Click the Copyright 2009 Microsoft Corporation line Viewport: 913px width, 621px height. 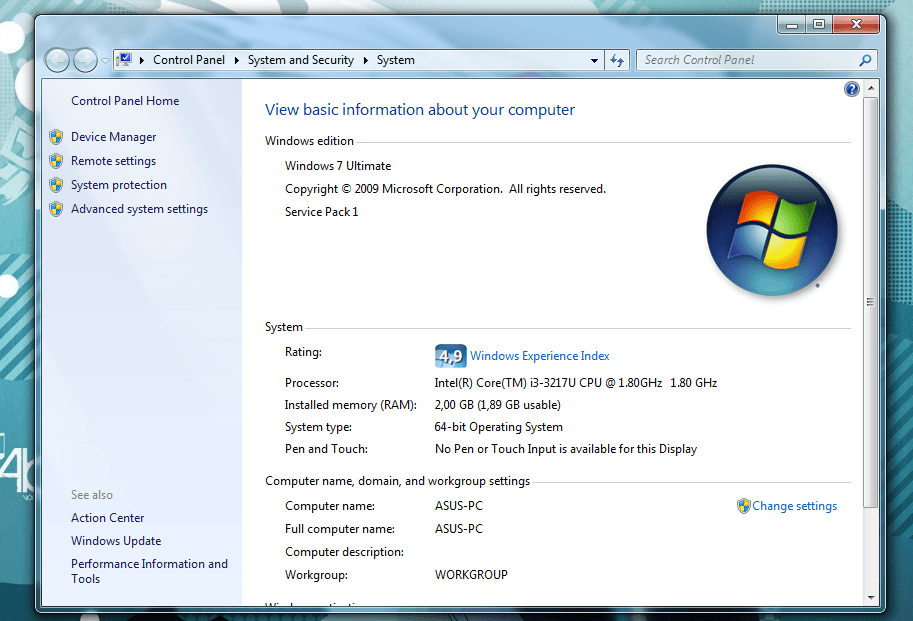click(x=445, y=189)
